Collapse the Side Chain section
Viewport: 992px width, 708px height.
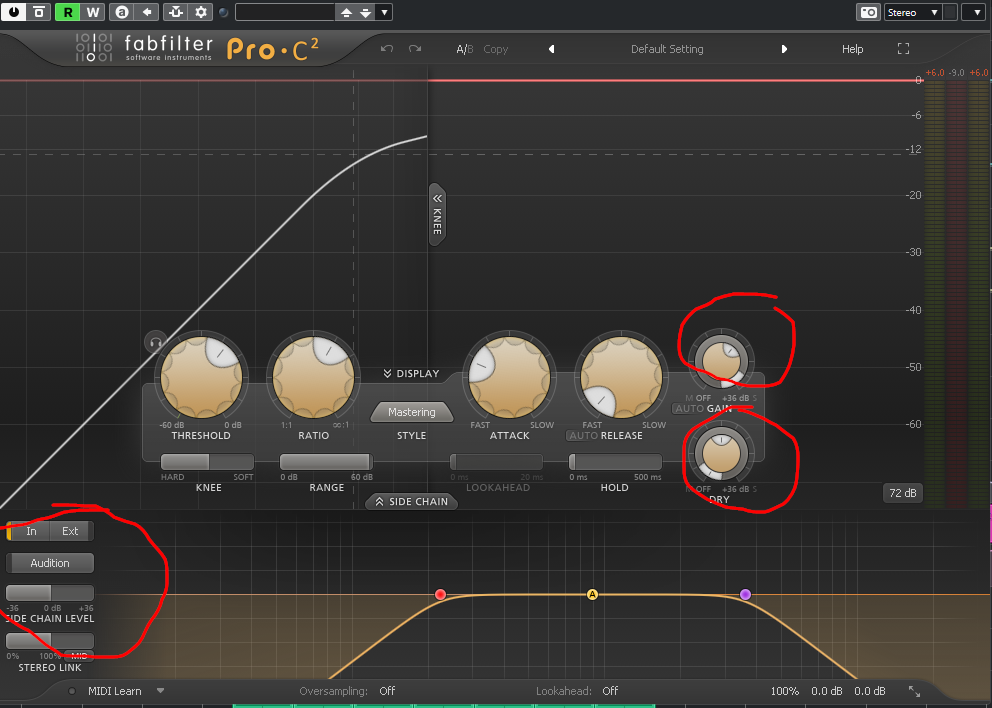(412, 502)
